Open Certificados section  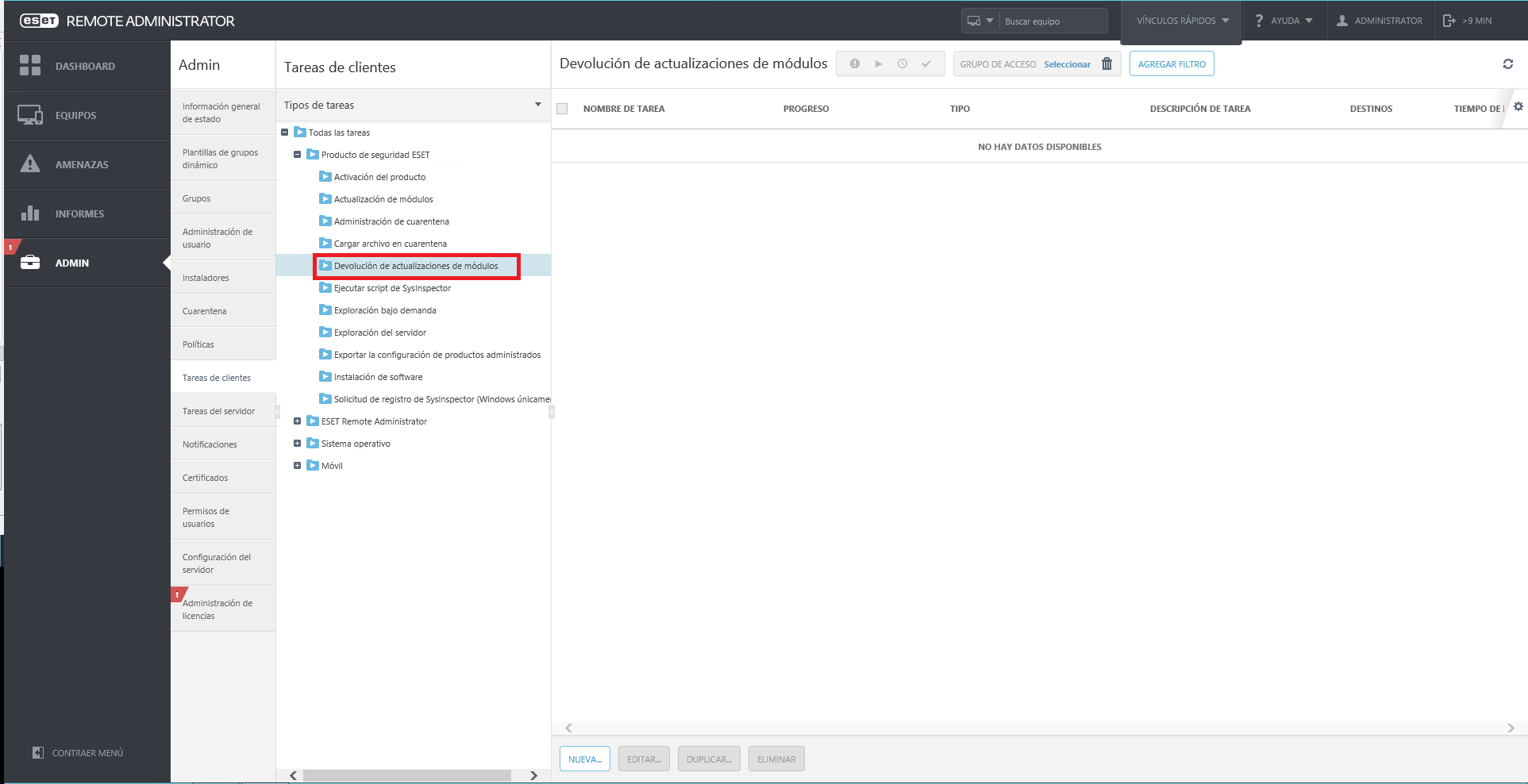(x=223, y=478)
